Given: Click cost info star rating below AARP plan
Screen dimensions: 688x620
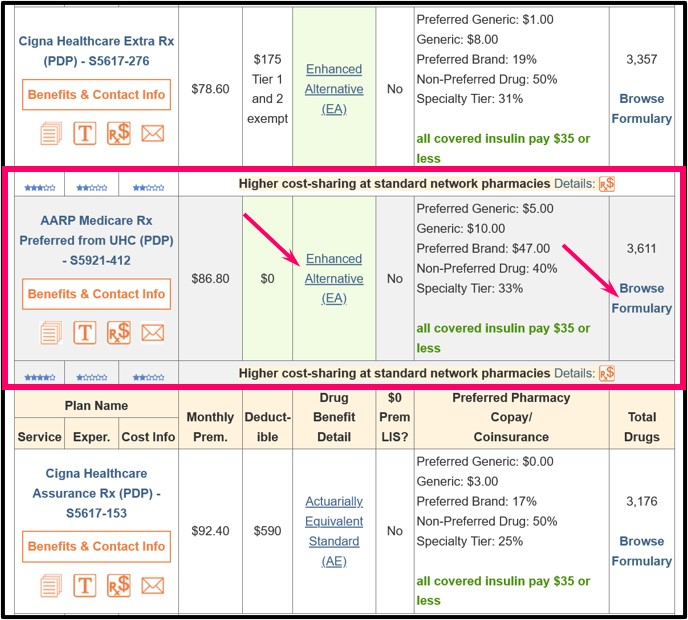Looking at the screenshot, I should coord(149,377).
